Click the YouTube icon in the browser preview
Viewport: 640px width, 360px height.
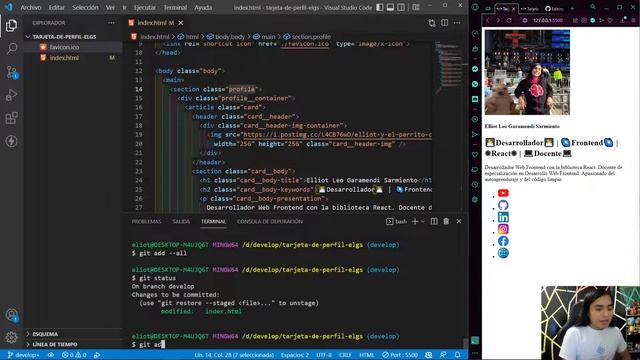[x=503, y=193]
